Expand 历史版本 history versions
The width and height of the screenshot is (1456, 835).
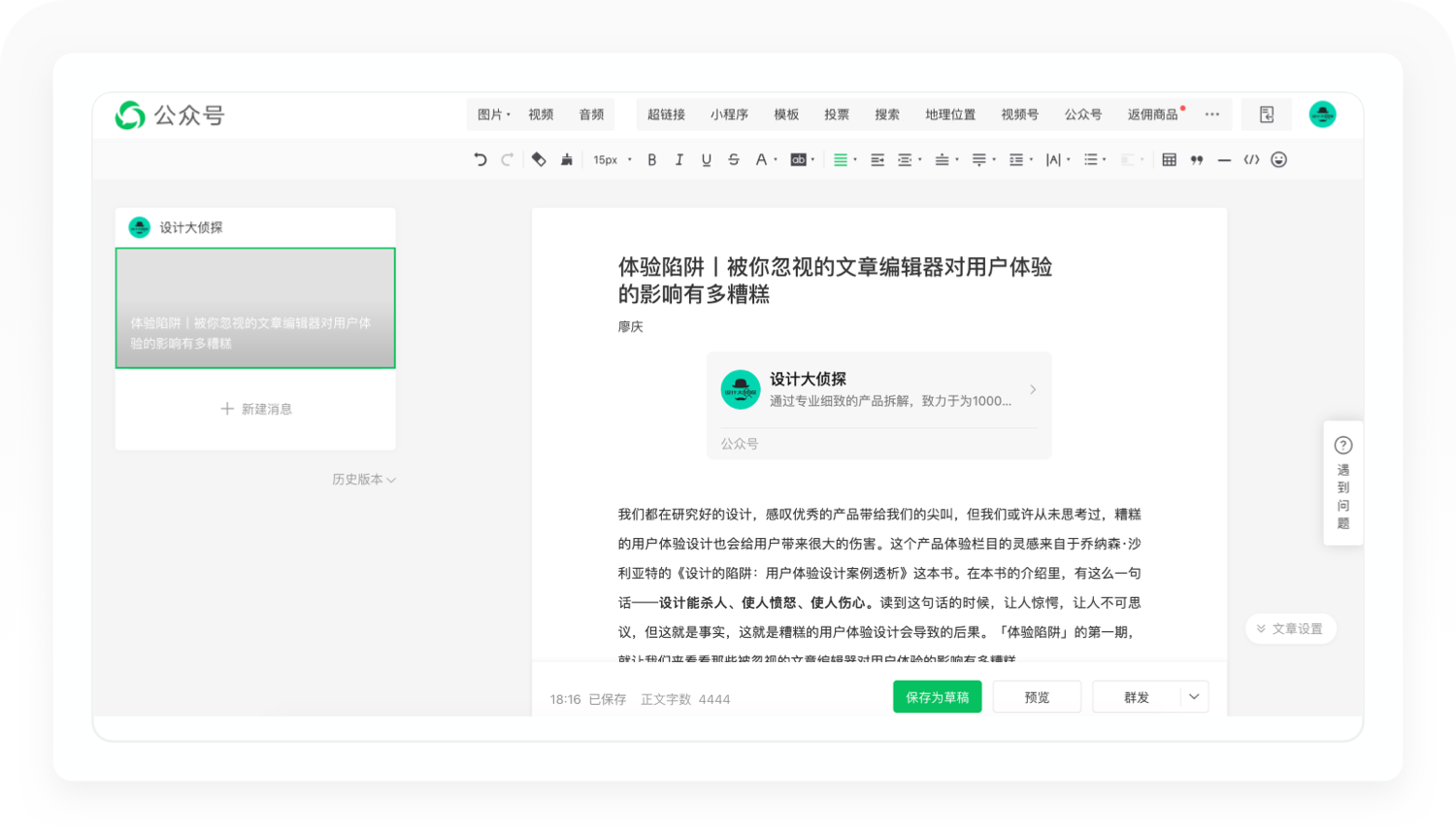364,480
